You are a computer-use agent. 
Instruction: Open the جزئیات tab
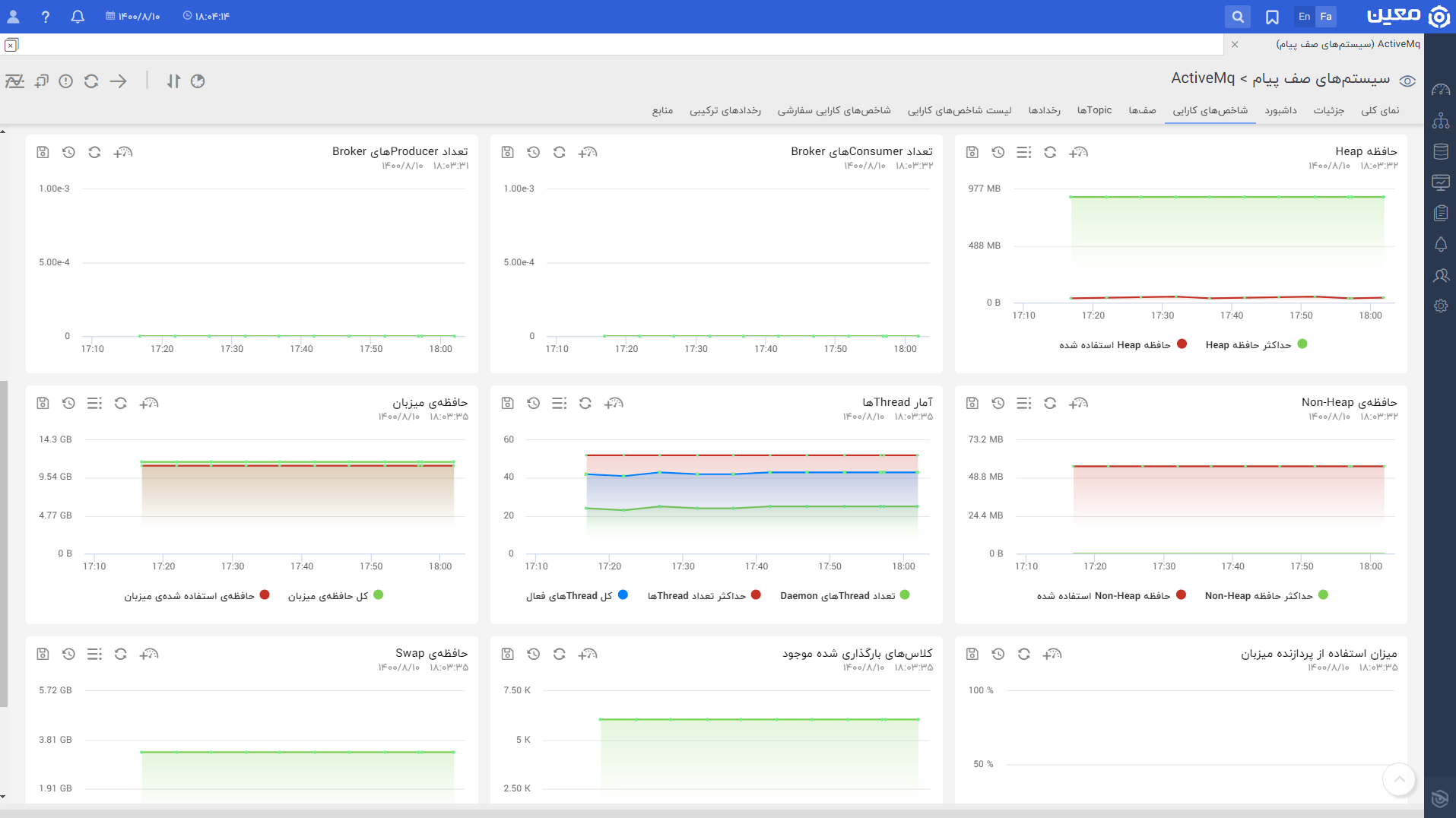point(1329,110)
